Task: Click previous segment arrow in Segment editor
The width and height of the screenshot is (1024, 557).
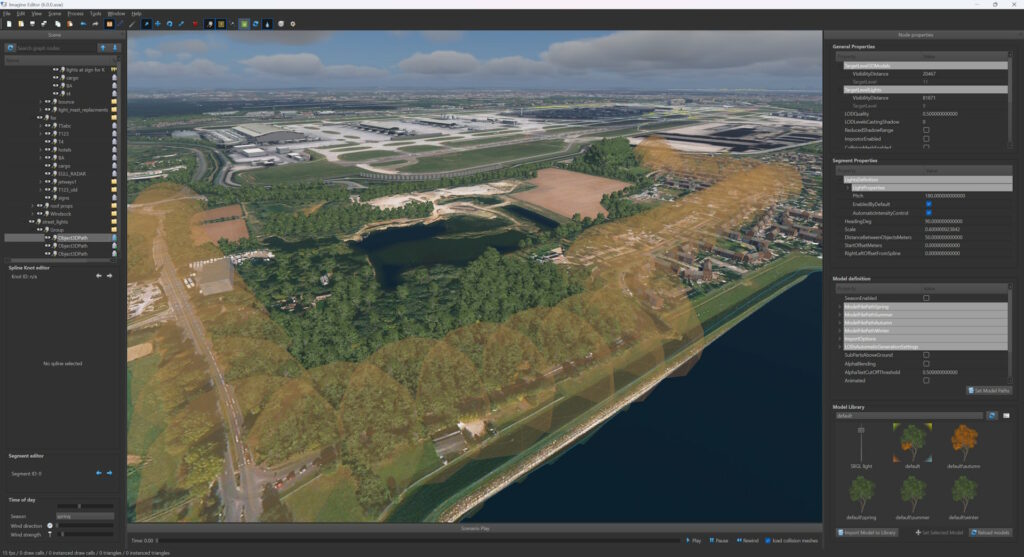Action: [99, 473]
